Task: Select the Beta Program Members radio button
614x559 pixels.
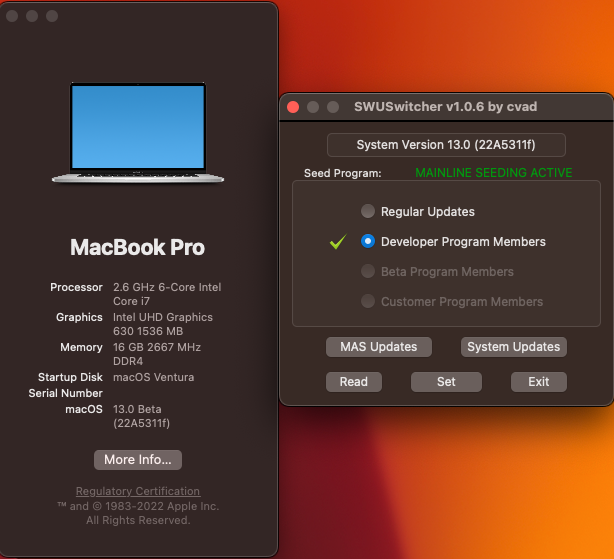Action: coord(368,271)
